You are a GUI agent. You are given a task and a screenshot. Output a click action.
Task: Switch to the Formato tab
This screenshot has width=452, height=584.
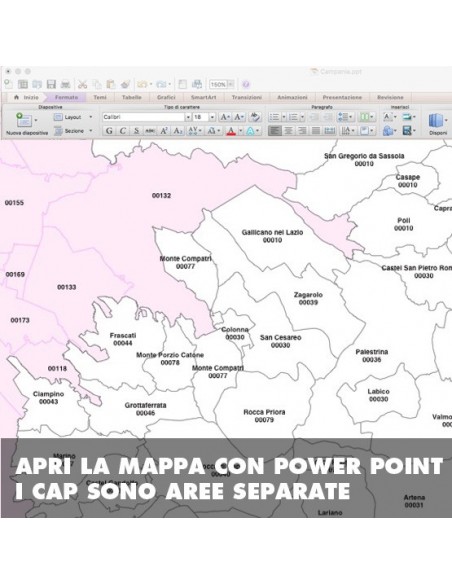click(x=66, y=98)
